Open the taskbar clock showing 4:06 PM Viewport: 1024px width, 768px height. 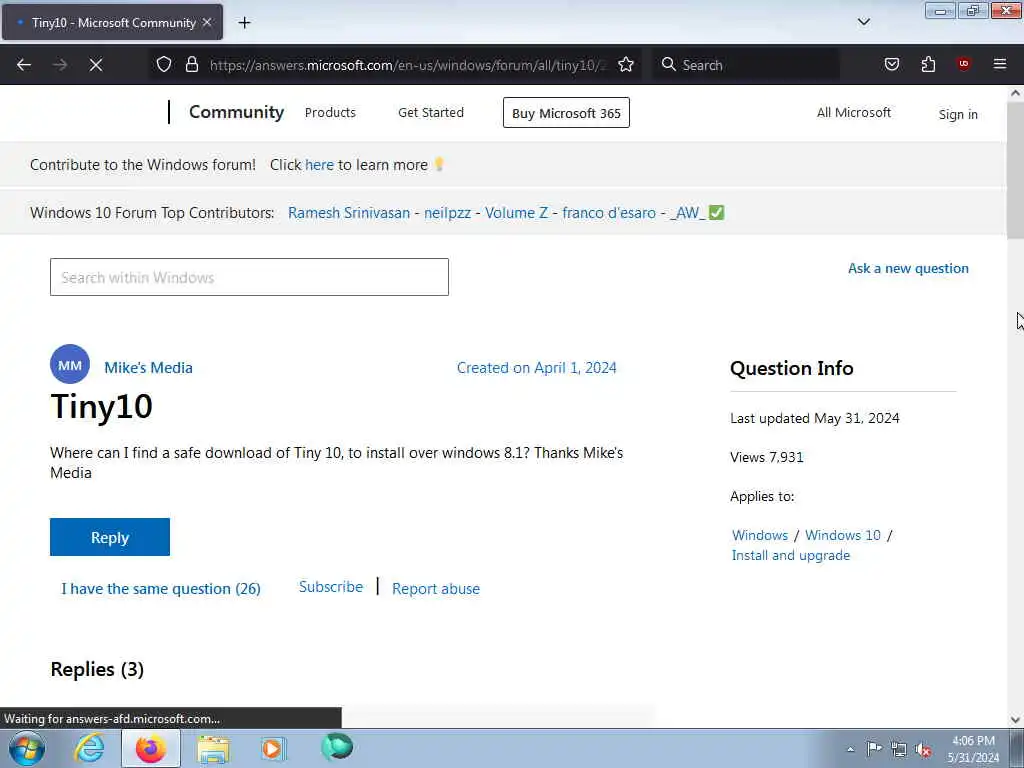(973, 749)
